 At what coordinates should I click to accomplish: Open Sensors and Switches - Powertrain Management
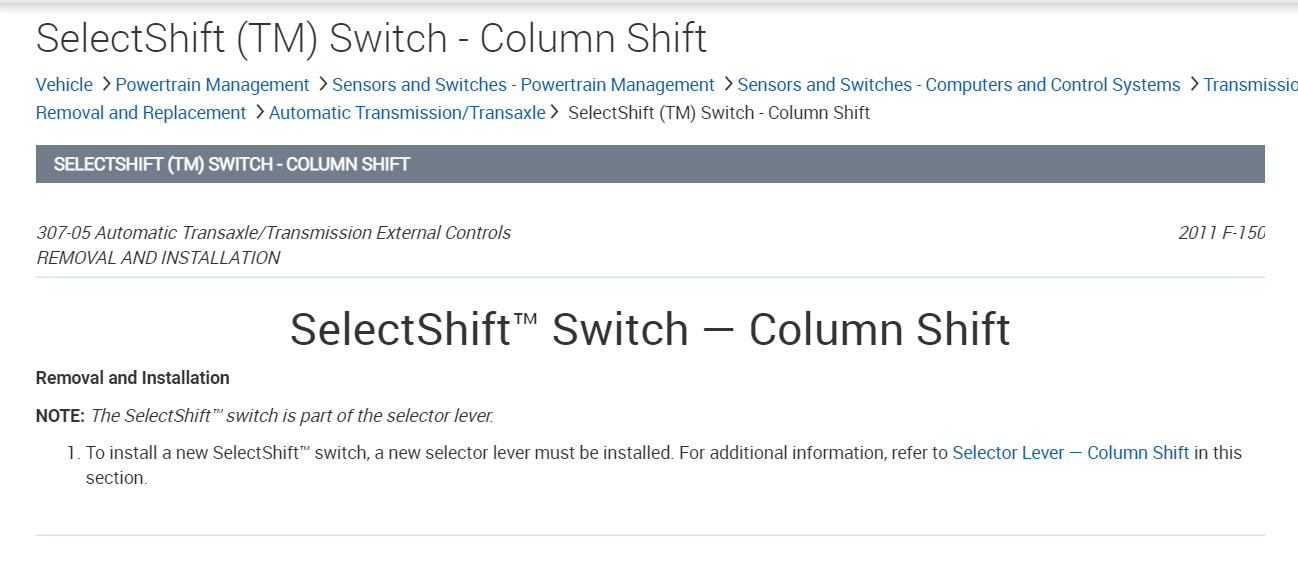point(523,85)
